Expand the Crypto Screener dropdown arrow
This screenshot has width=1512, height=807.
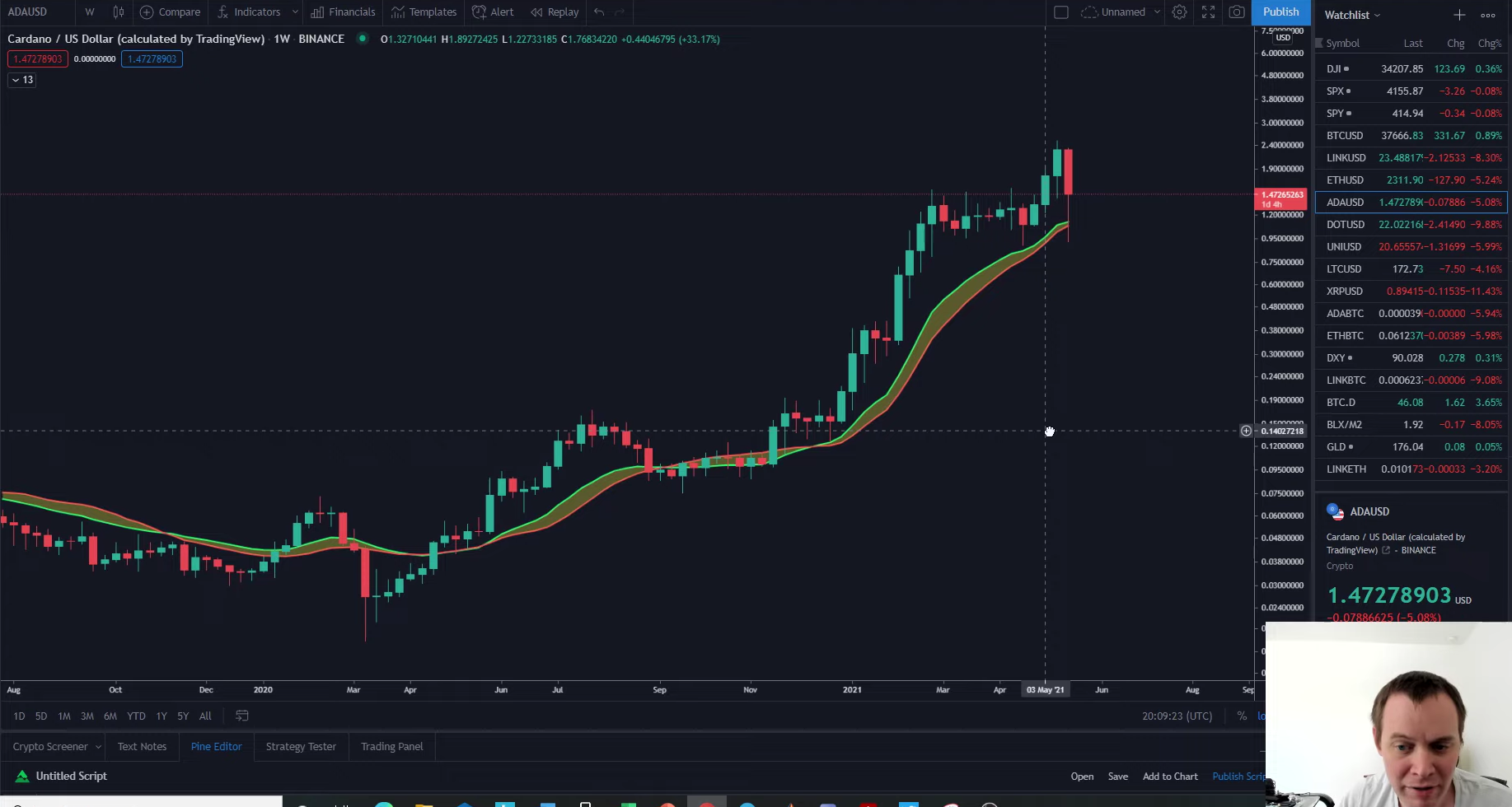pyautogui.click(x=98, y=746)
